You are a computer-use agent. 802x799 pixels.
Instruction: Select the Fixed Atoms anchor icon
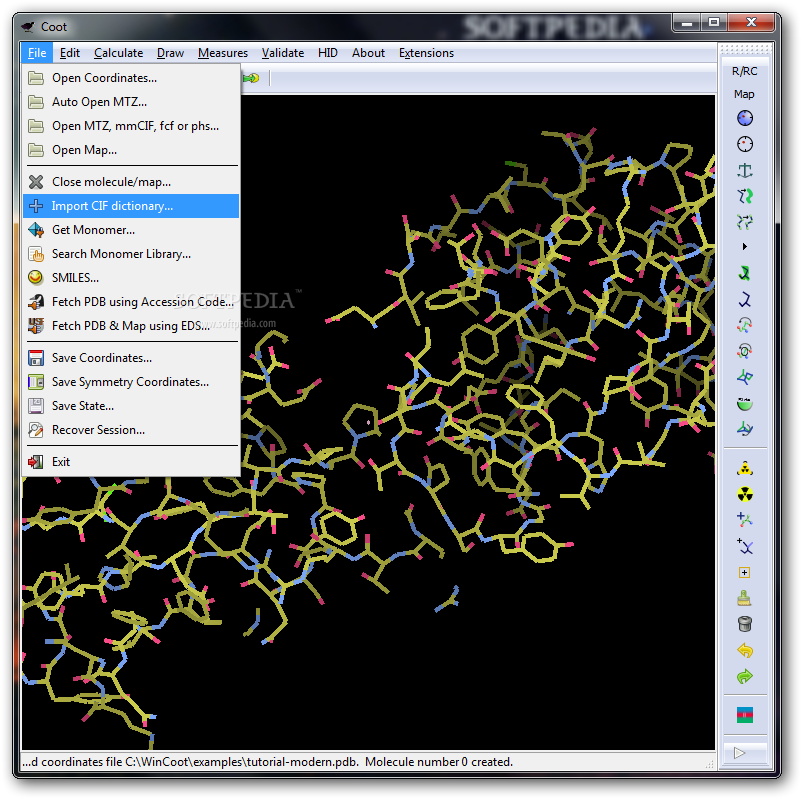click(745, 170)
